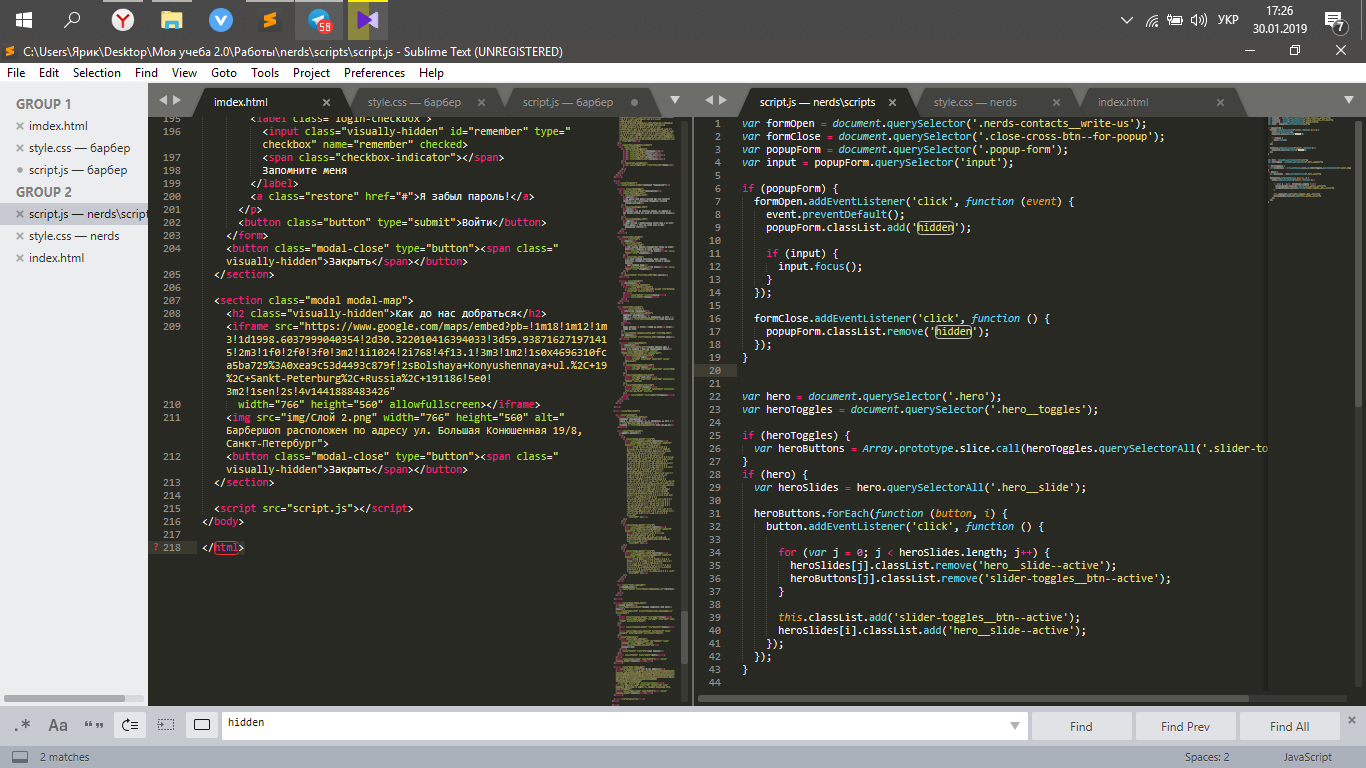Close the Find panel
1366x768 pixels.
1352,719
